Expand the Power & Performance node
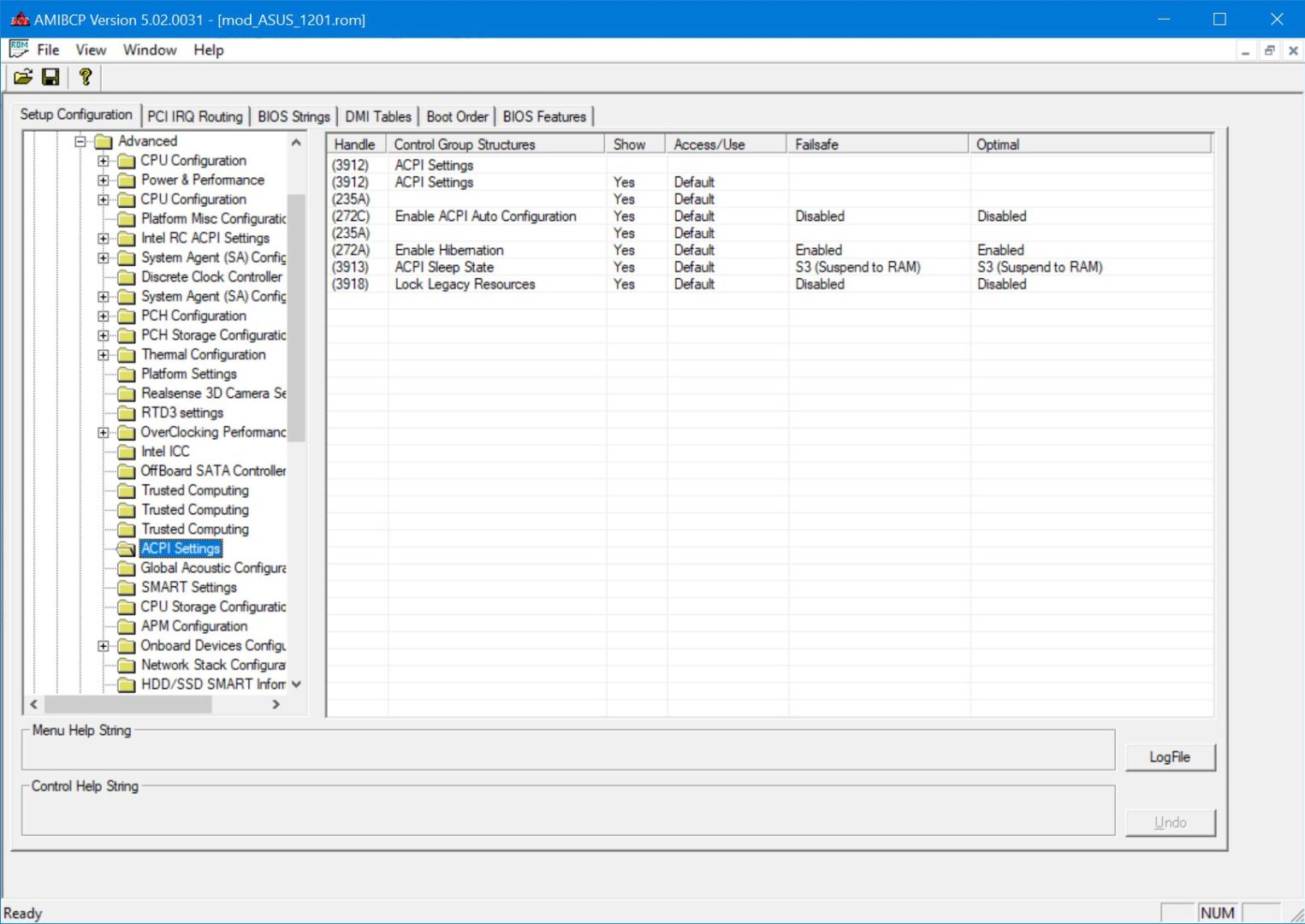The width and height of the screenshot is (1305, 924). click(x=104, y=181)
